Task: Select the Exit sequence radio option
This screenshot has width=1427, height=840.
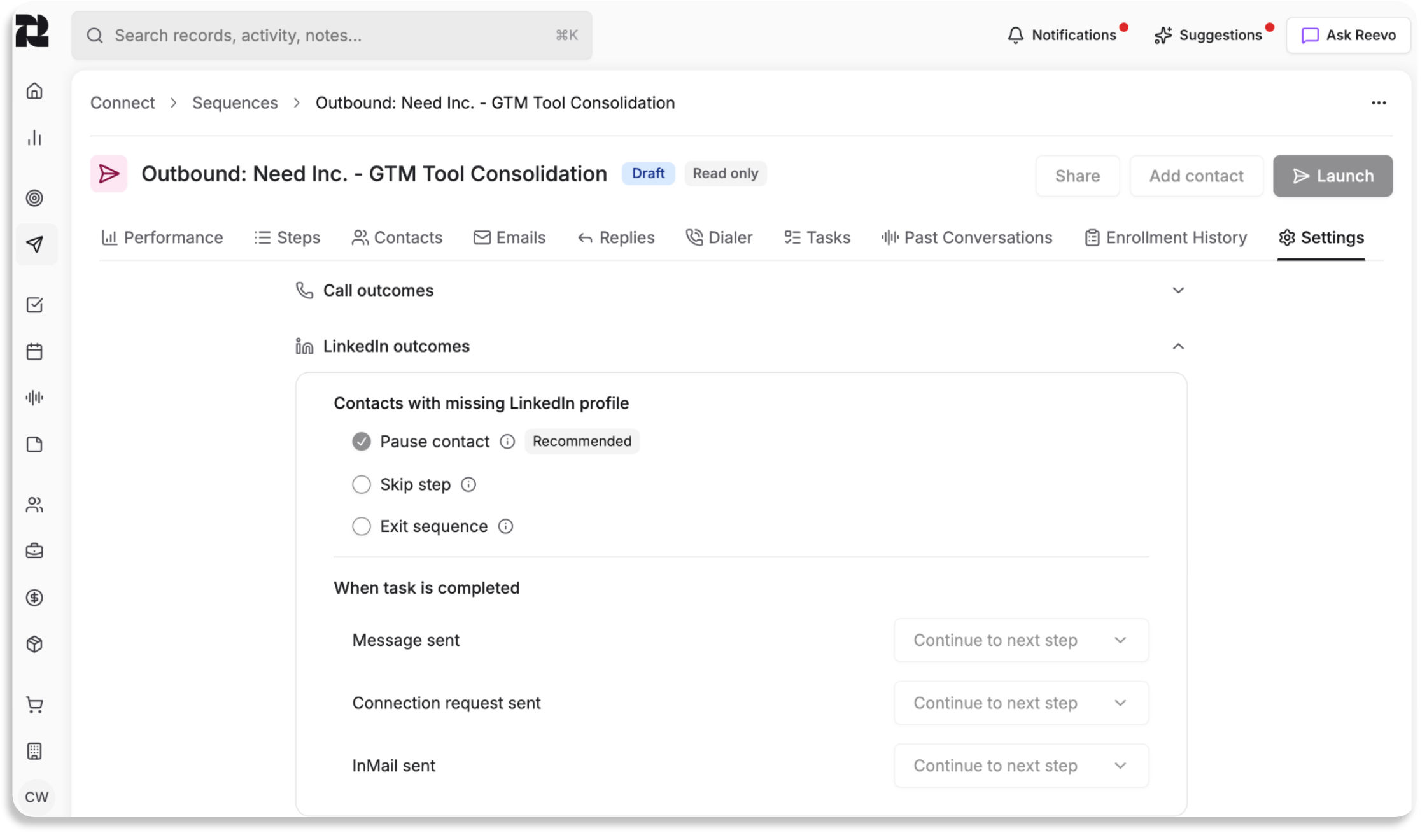Action: coord(361,526)
